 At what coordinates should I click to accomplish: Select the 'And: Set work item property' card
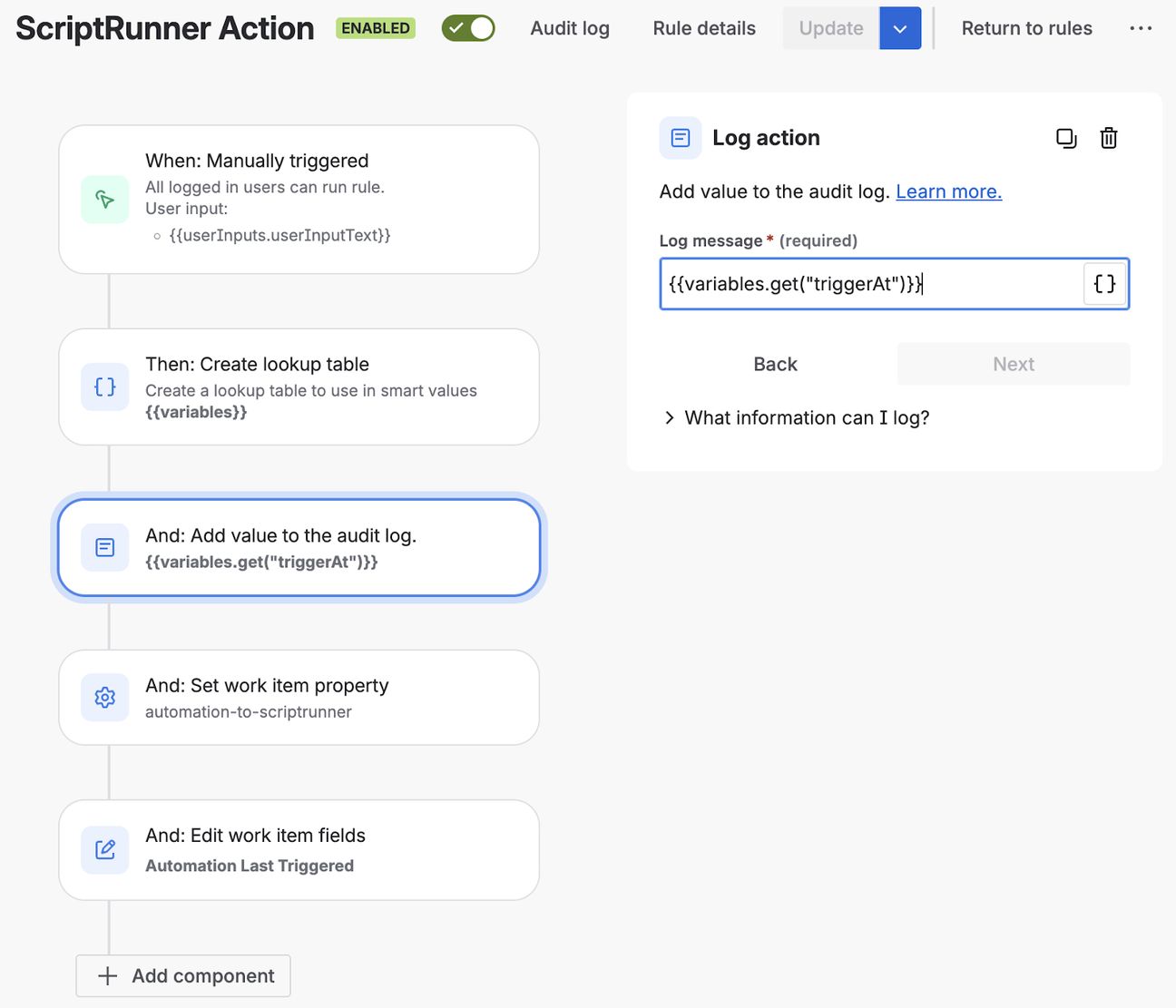pyautogui.click(x=299, y=698)
